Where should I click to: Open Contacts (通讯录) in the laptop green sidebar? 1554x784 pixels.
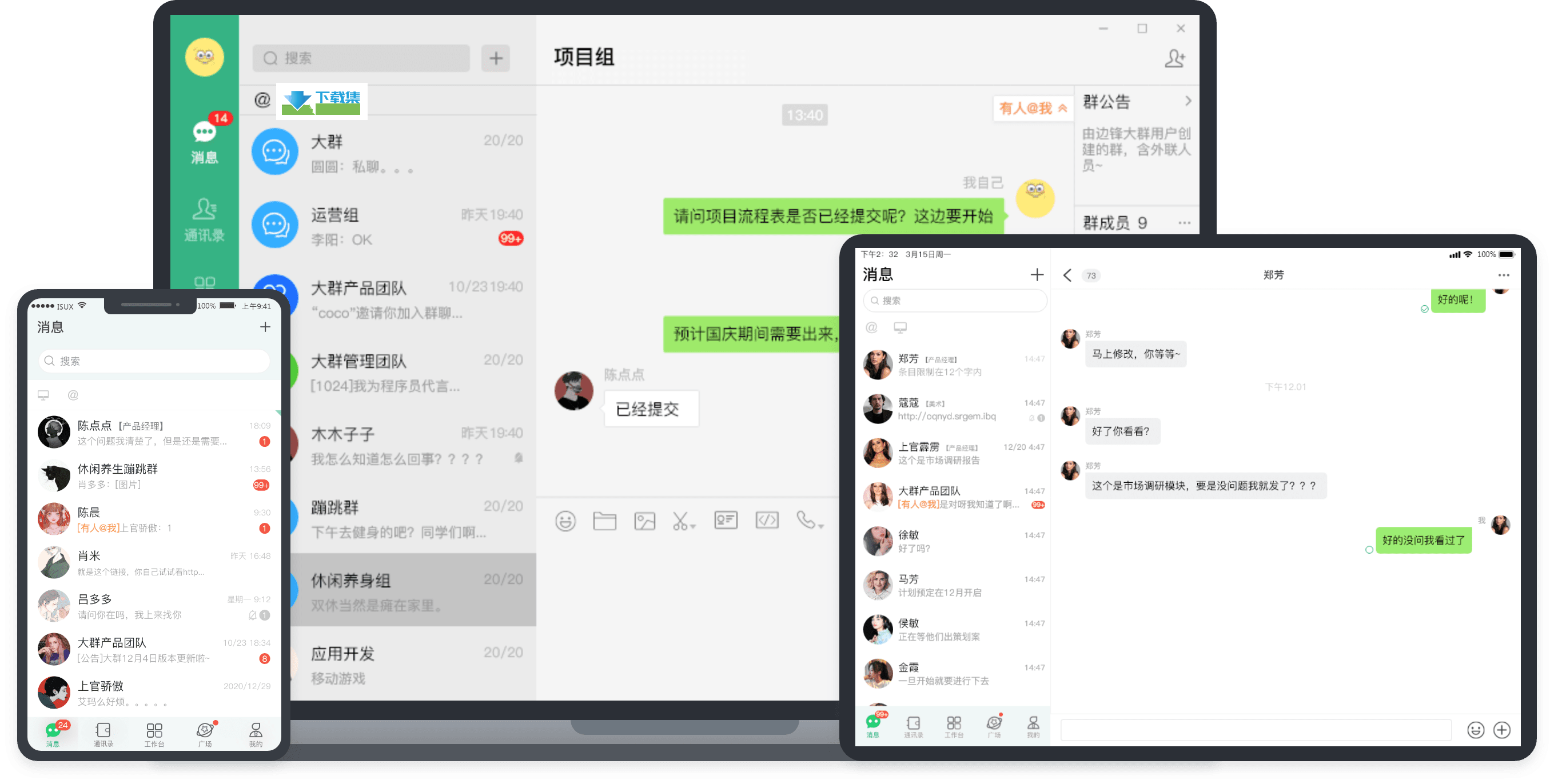tap(205, 220)
